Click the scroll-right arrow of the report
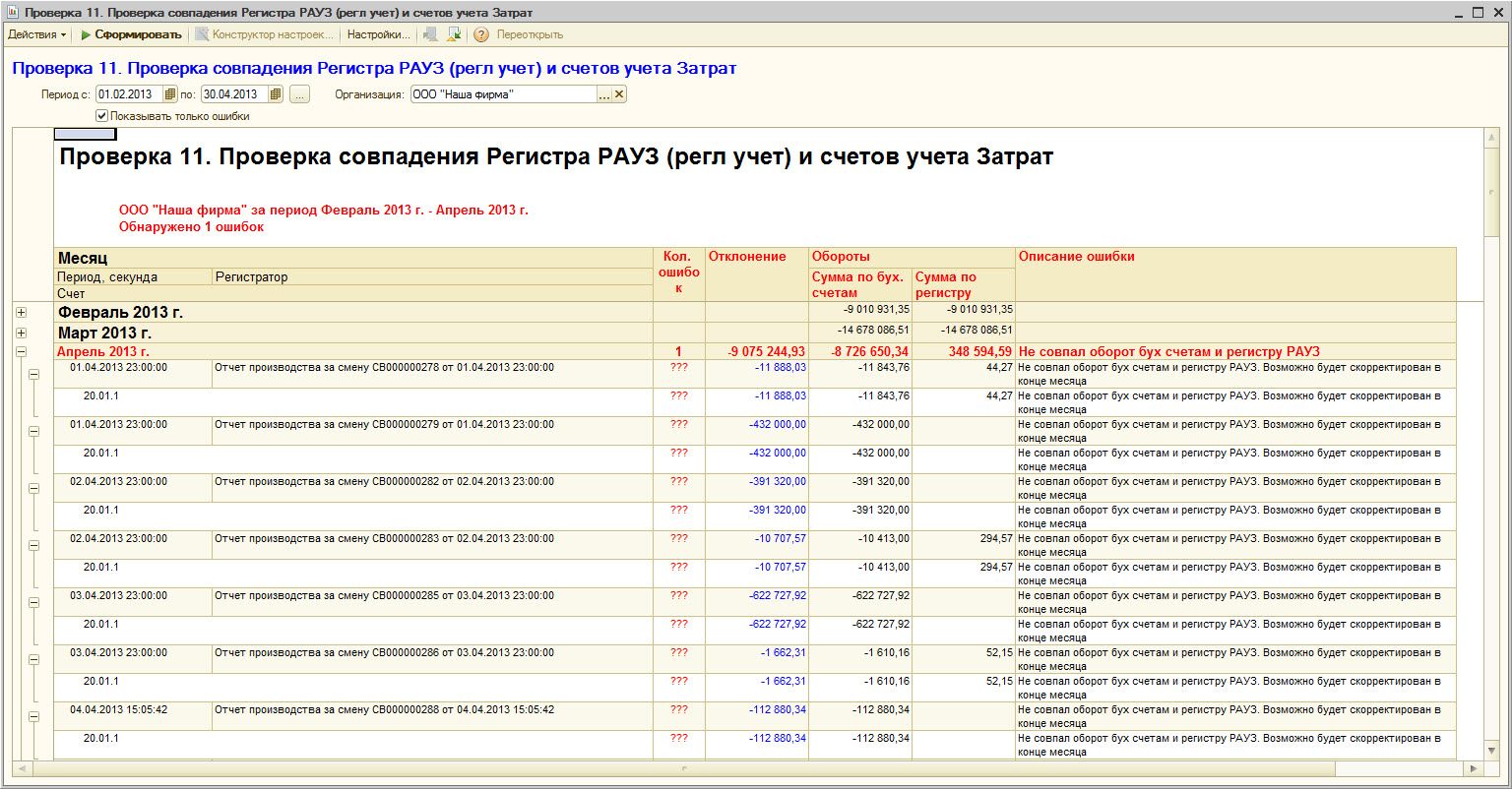The height and width of the screenshot is (789, 1512). [1474, 768]
